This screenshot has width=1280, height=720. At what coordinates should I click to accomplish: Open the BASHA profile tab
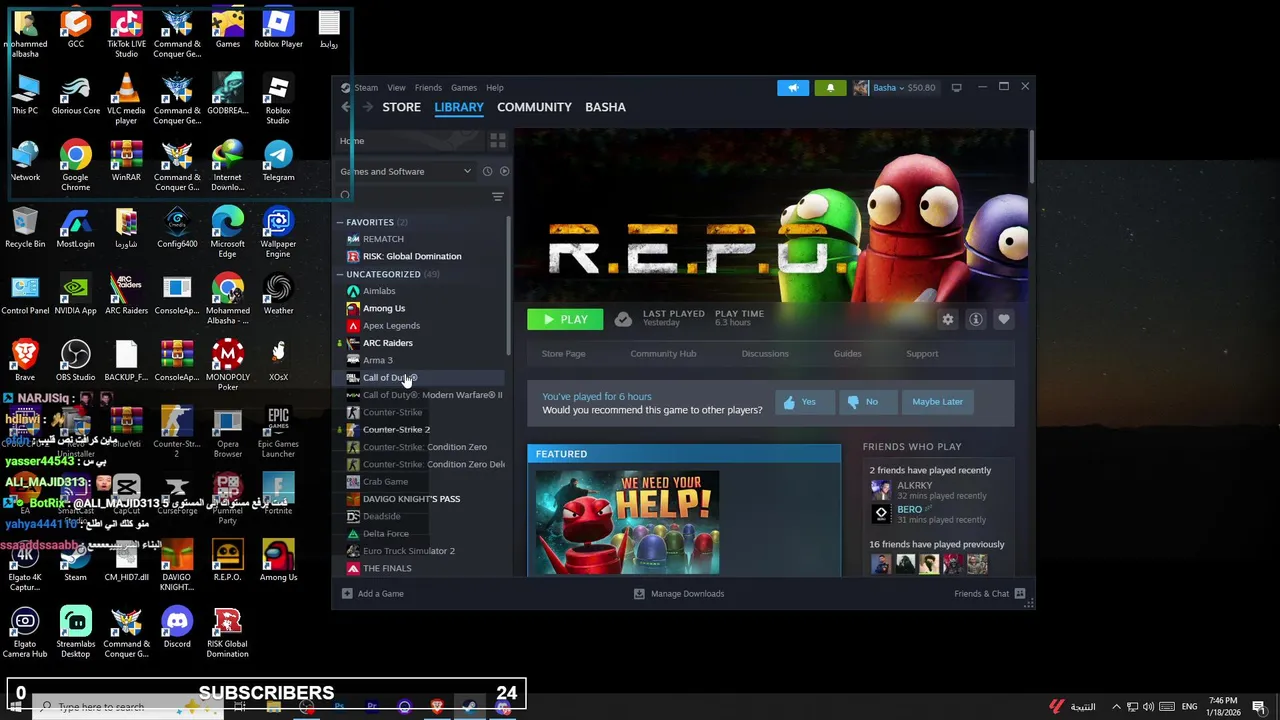(605, 107)
